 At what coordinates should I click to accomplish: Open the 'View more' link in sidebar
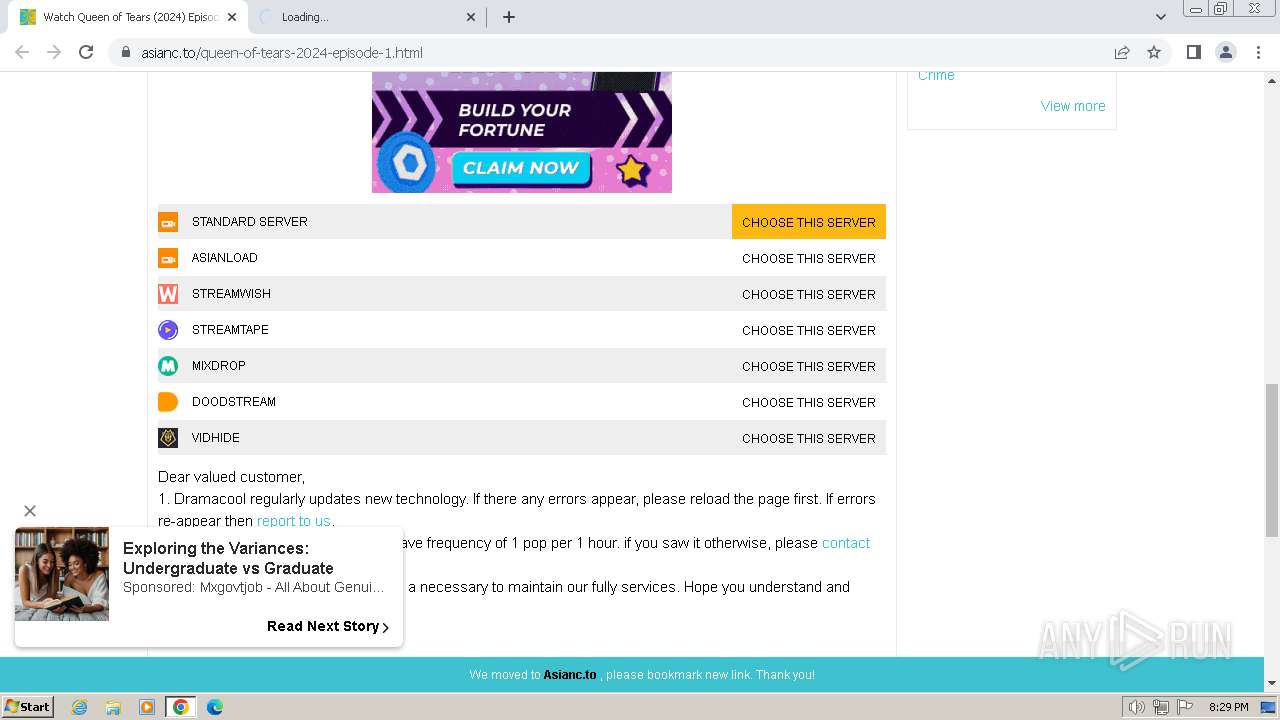point(1073,106)
